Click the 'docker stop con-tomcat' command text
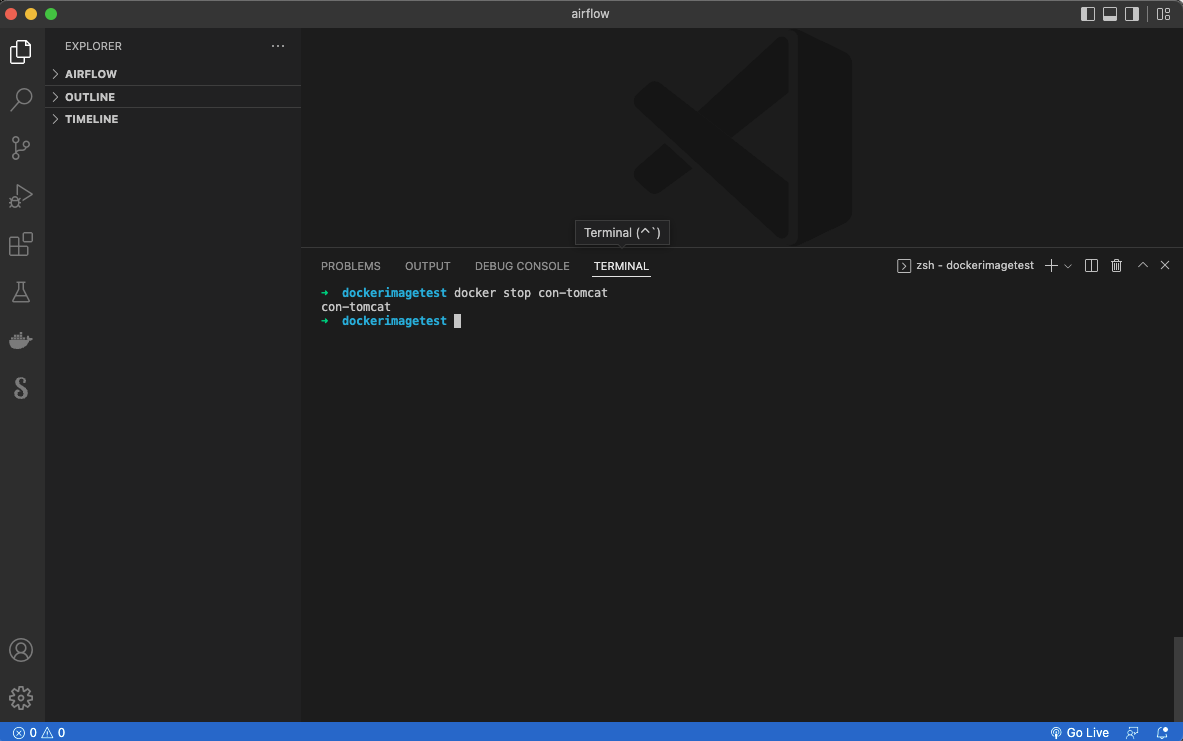Screen dimensions: 1183x741 (x=530, y=293)
